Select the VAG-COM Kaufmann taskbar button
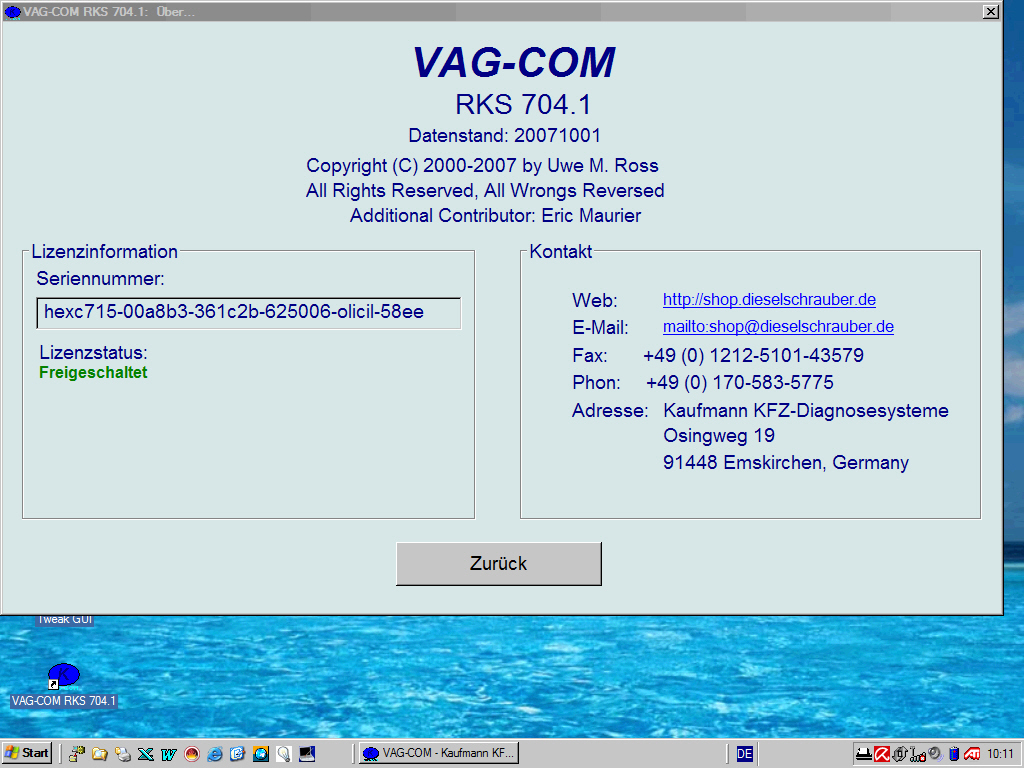Image resolution: width=1024 pixels, height=768 pixels. pyautogui.click(x=439, y=753)
